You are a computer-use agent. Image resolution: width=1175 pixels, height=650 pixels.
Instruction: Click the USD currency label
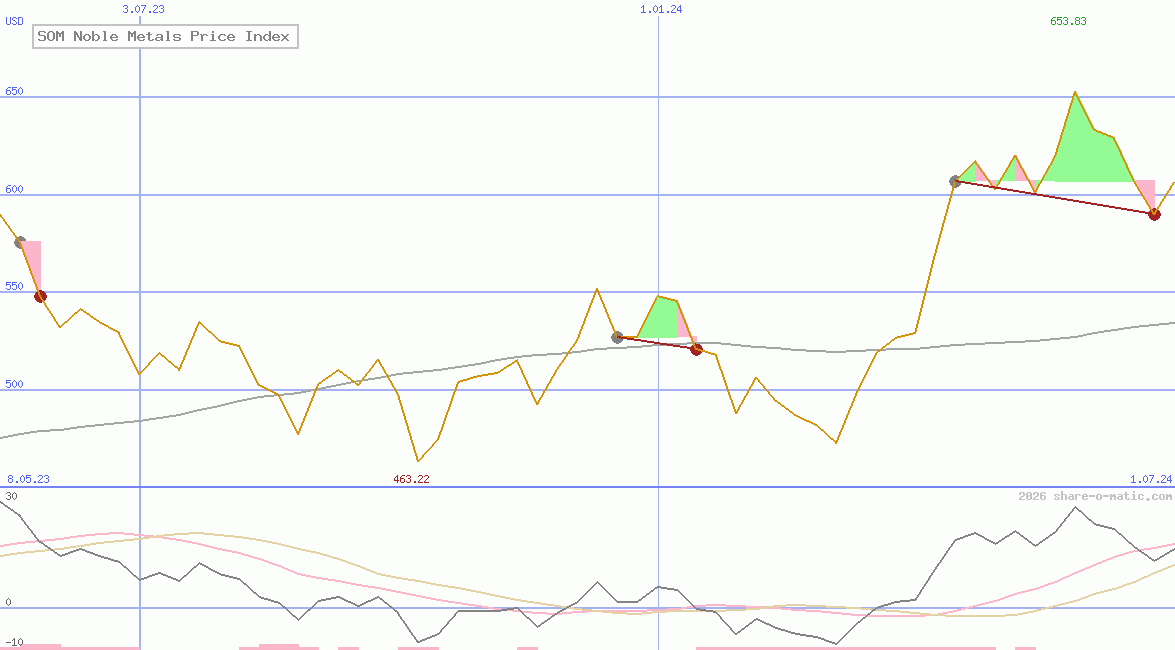pos(14,21)
